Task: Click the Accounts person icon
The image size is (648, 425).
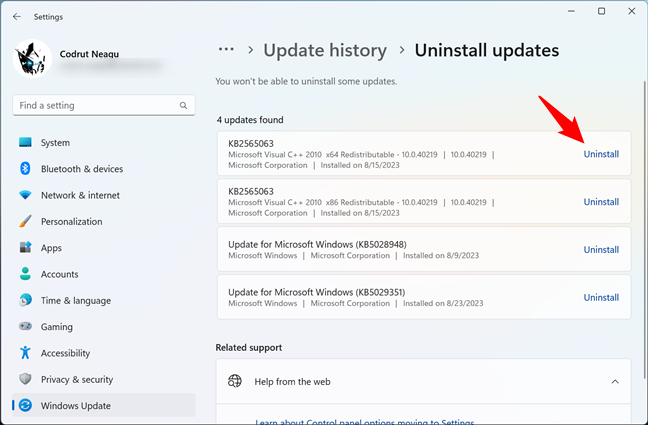Action: pyautogui.click(x=25, y=274)
